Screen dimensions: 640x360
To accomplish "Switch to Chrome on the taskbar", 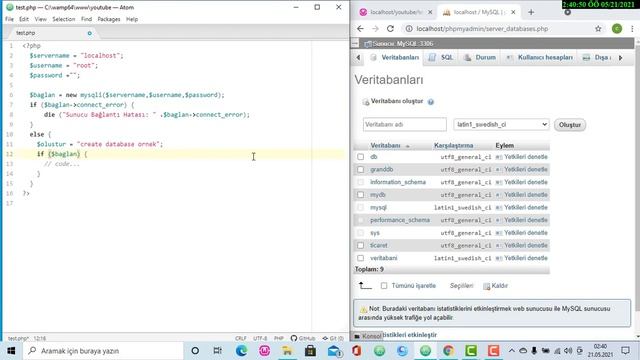I will 448,351.
